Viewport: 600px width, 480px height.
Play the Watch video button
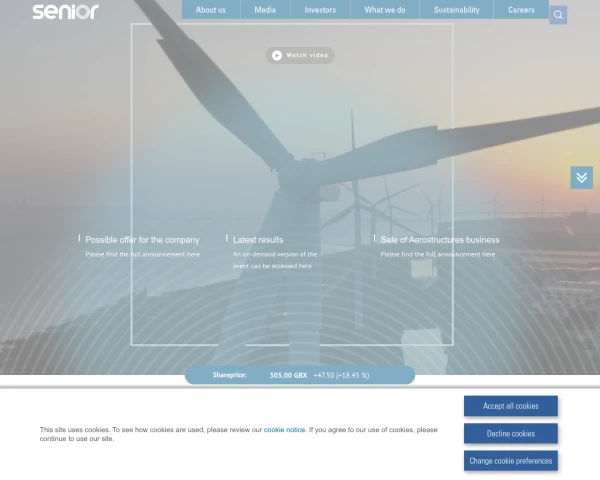(300, 56)
